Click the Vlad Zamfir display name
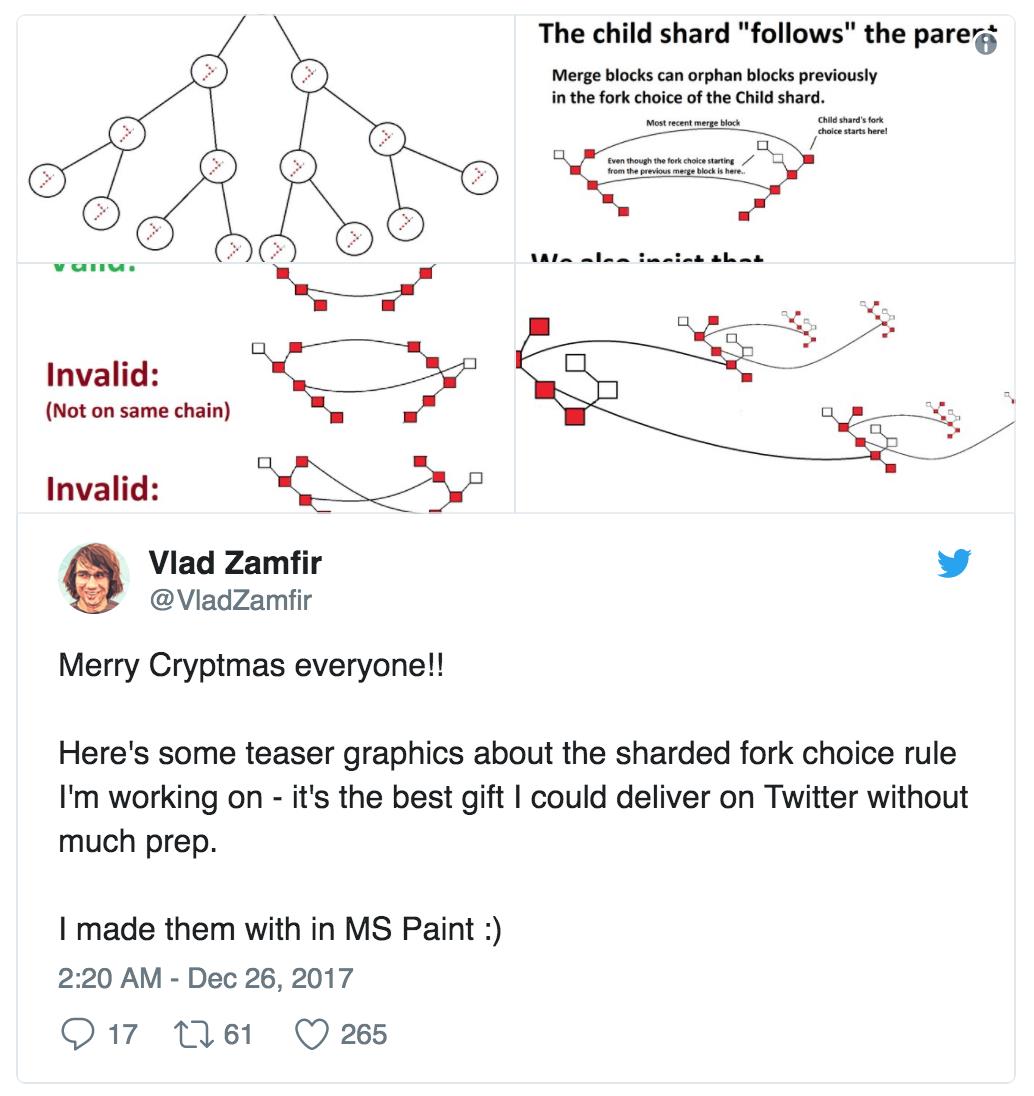 click(x=235, y=563)
